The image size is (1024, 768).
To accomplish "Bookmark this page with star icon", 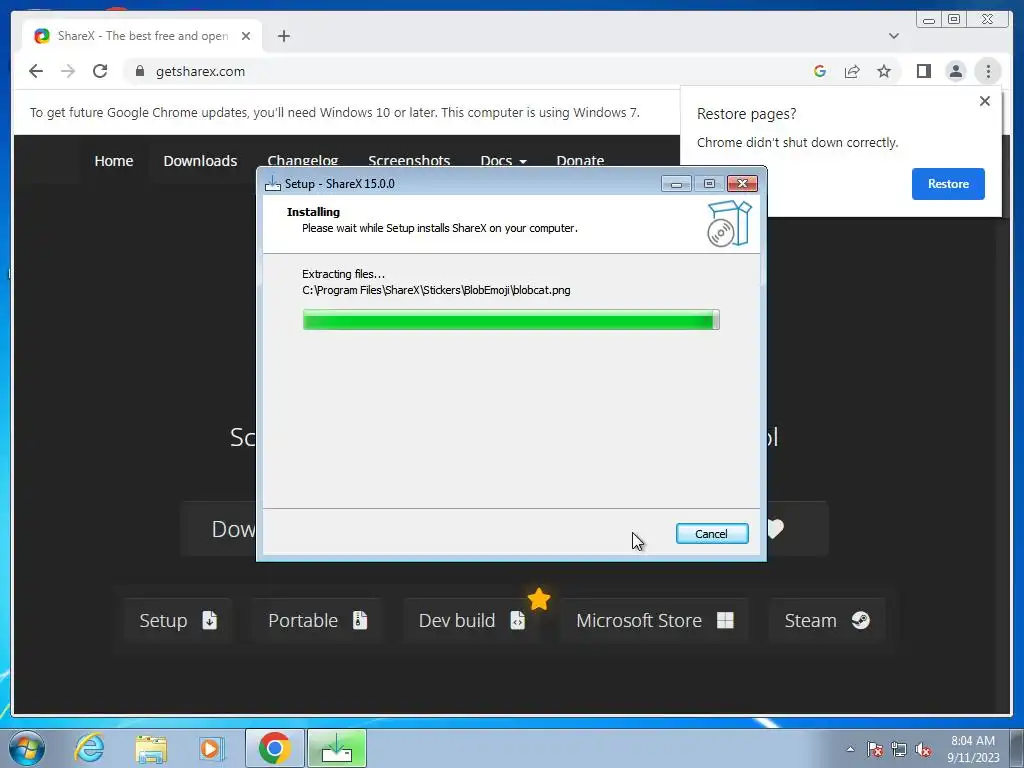I will tap(884, 71).
